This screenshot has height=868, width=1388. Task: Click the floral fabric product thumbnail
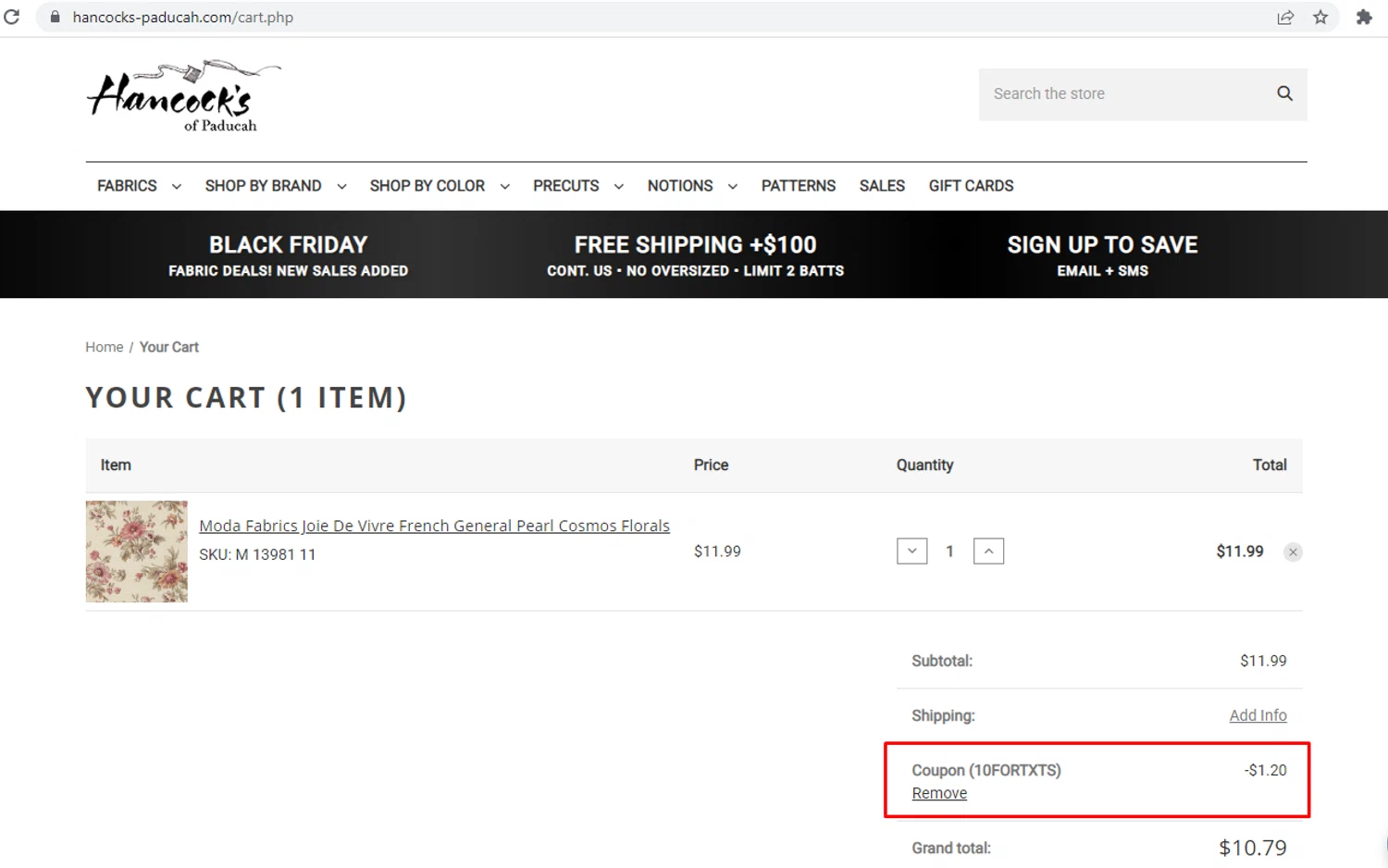pos(137,552)
